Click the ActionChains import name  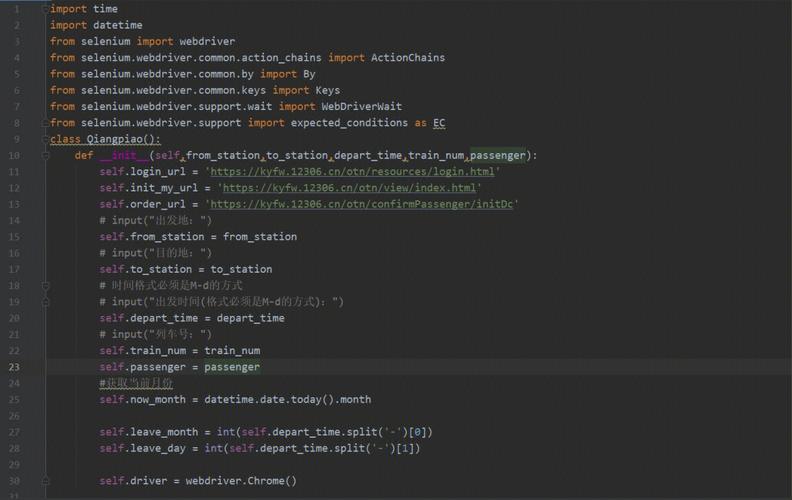(408, 58)
